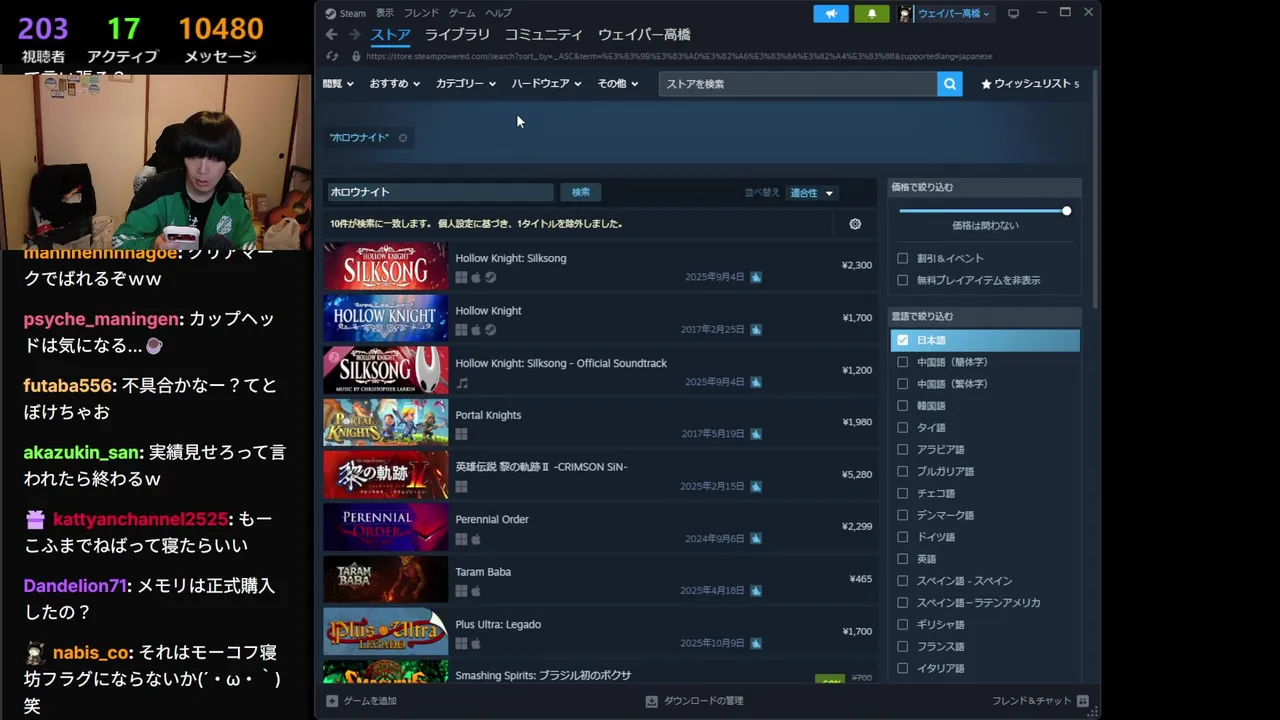Click the download manager icon
Viewport: 1280px width, 720px height.
652,701
